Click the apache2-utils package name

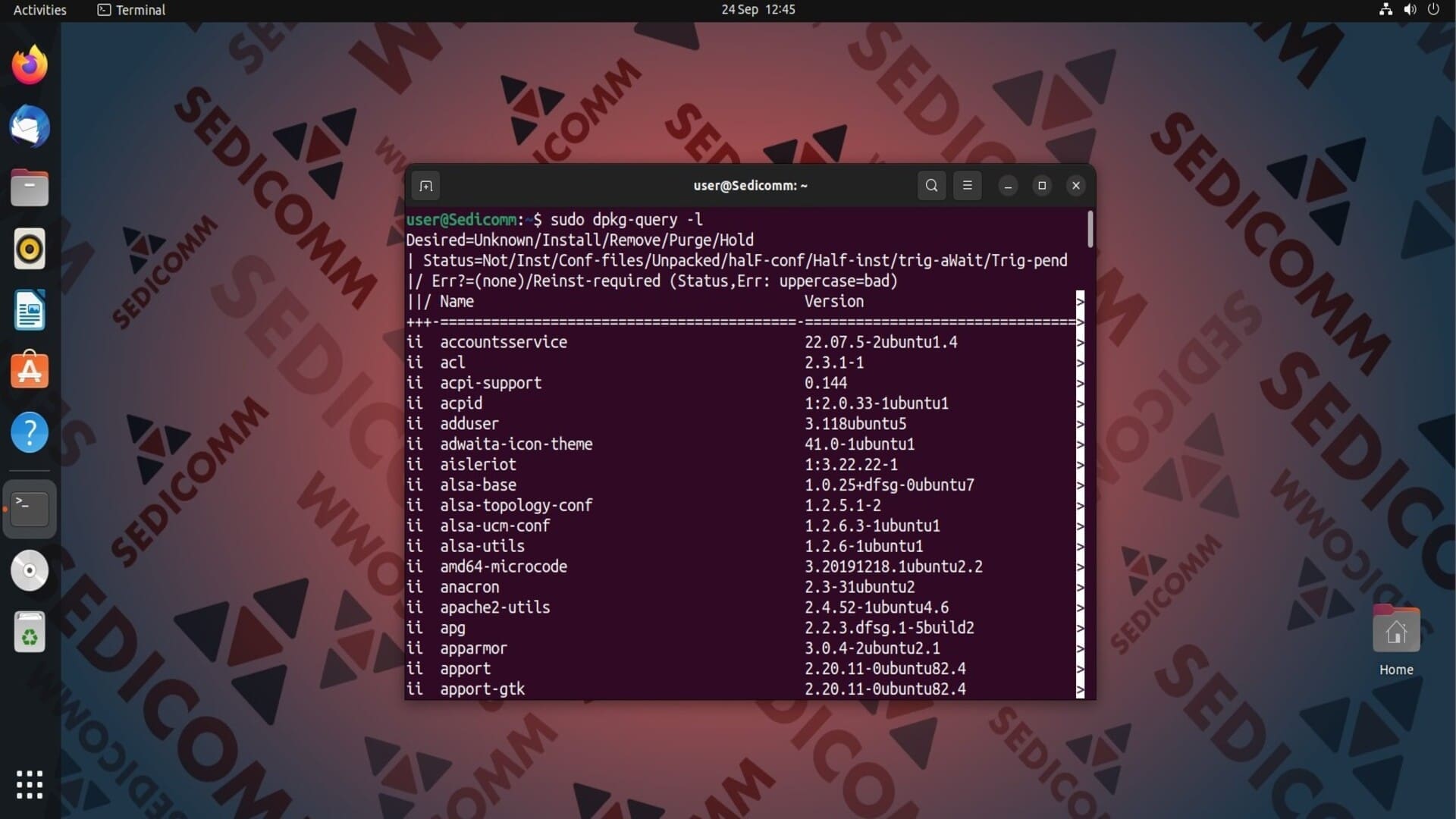[x=494, y=608]
